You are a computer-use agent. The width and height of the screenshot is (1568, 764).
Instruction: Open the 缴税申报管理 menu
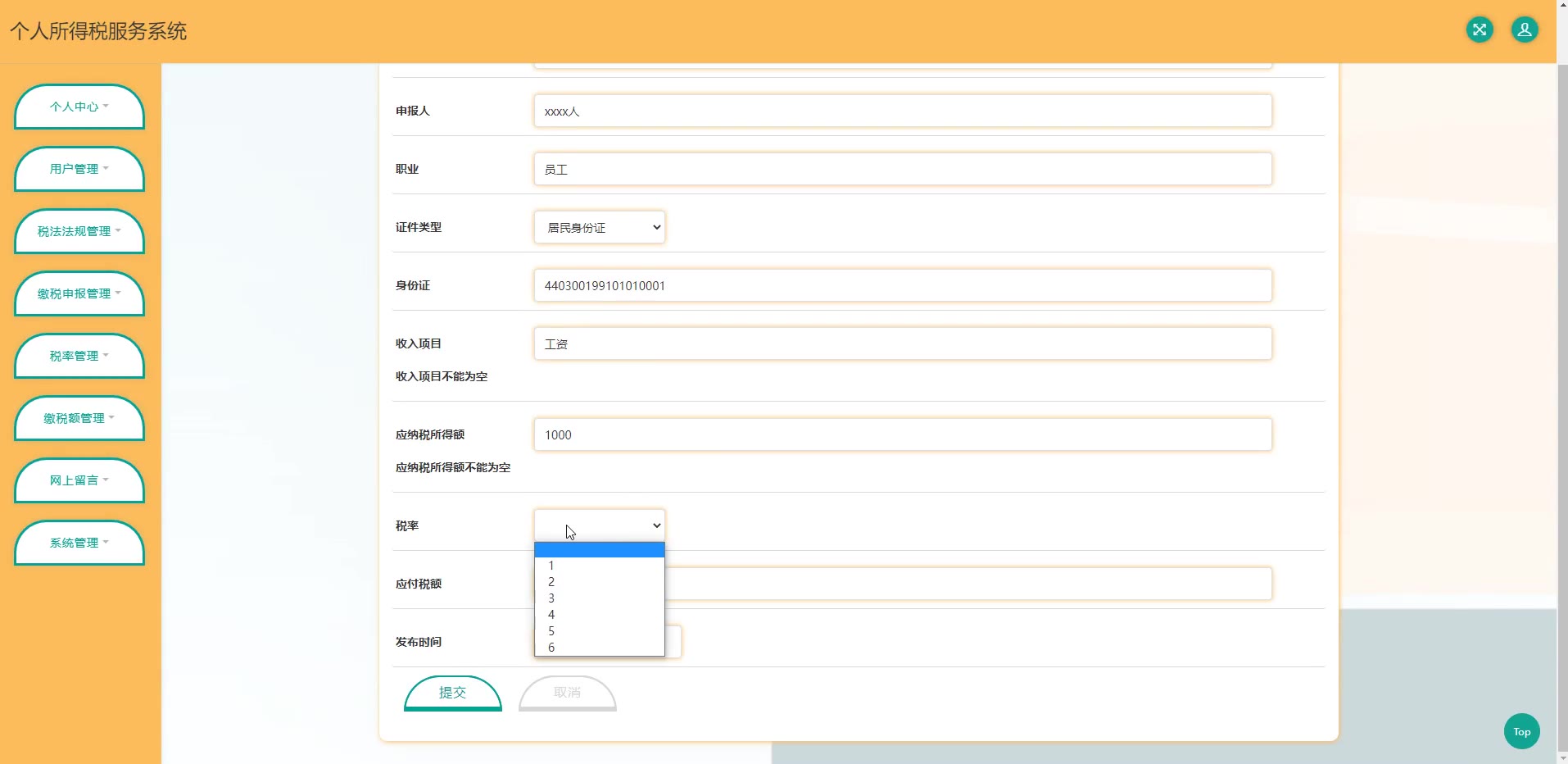point(79,293)
